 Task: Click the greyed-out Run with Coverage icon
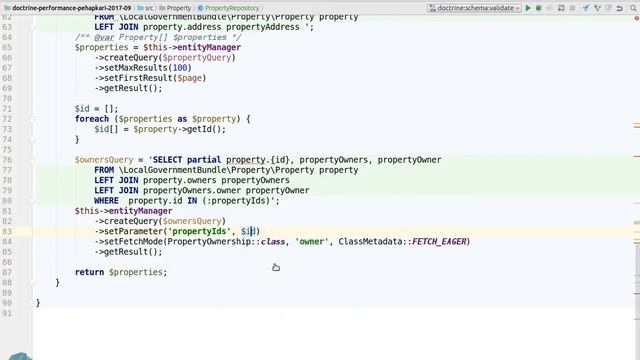click(550, 8)
